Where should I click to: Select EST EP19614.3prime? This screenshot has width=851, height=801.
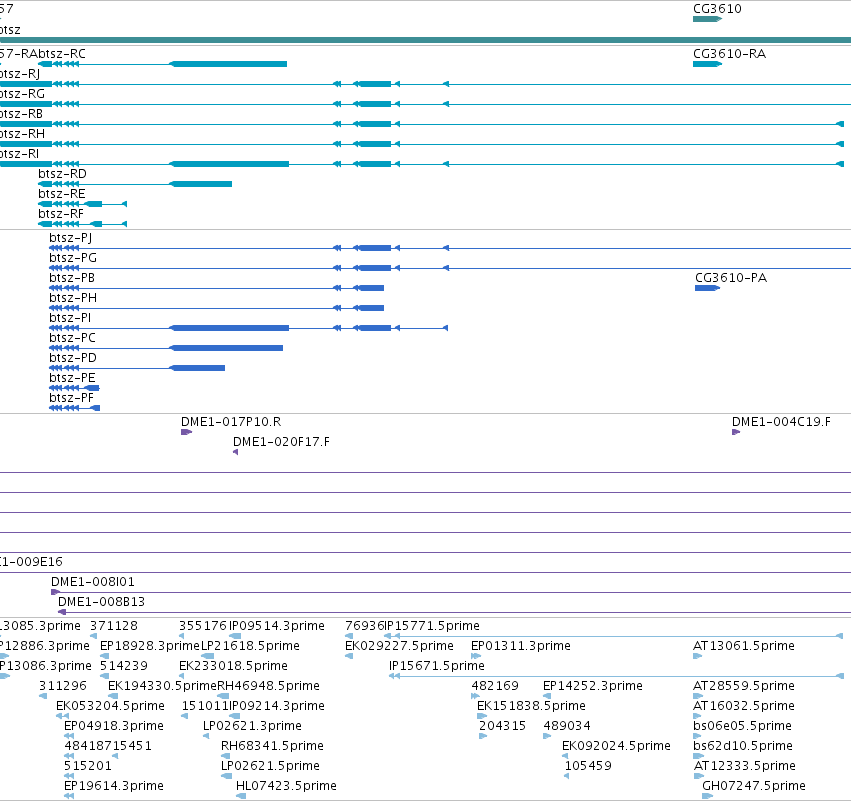(114, 786)
